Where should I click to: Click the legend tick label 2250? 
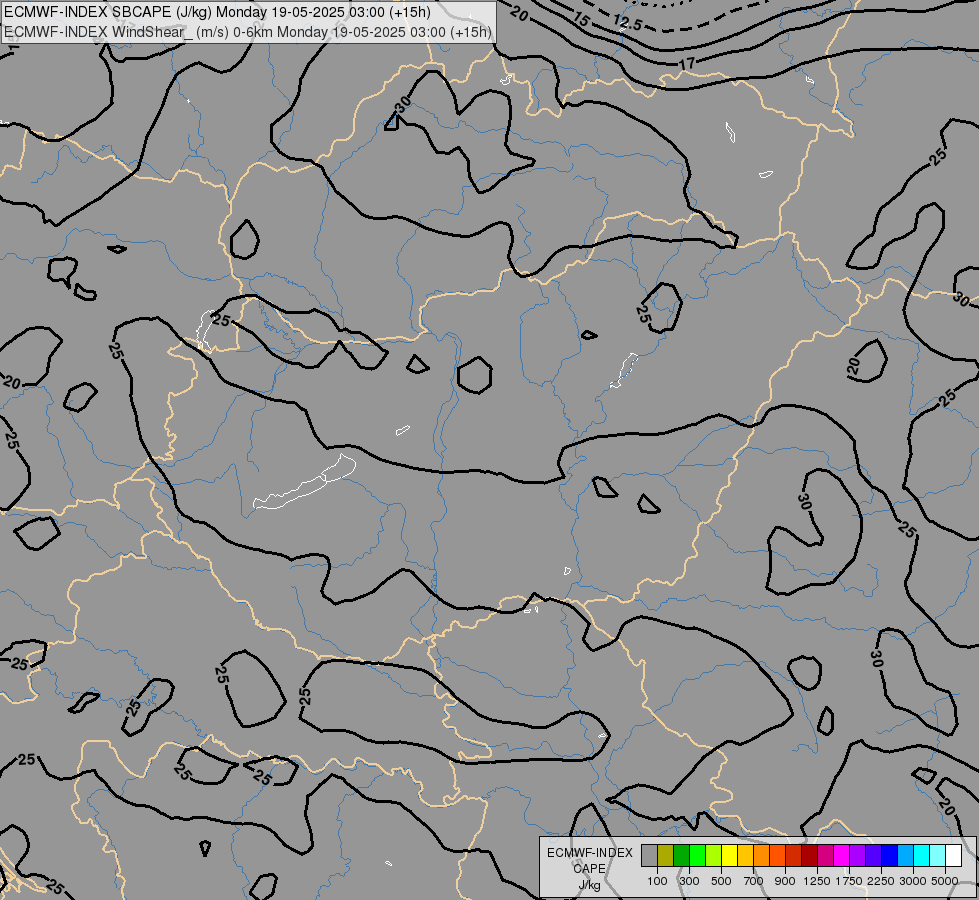tap(881, 881)
